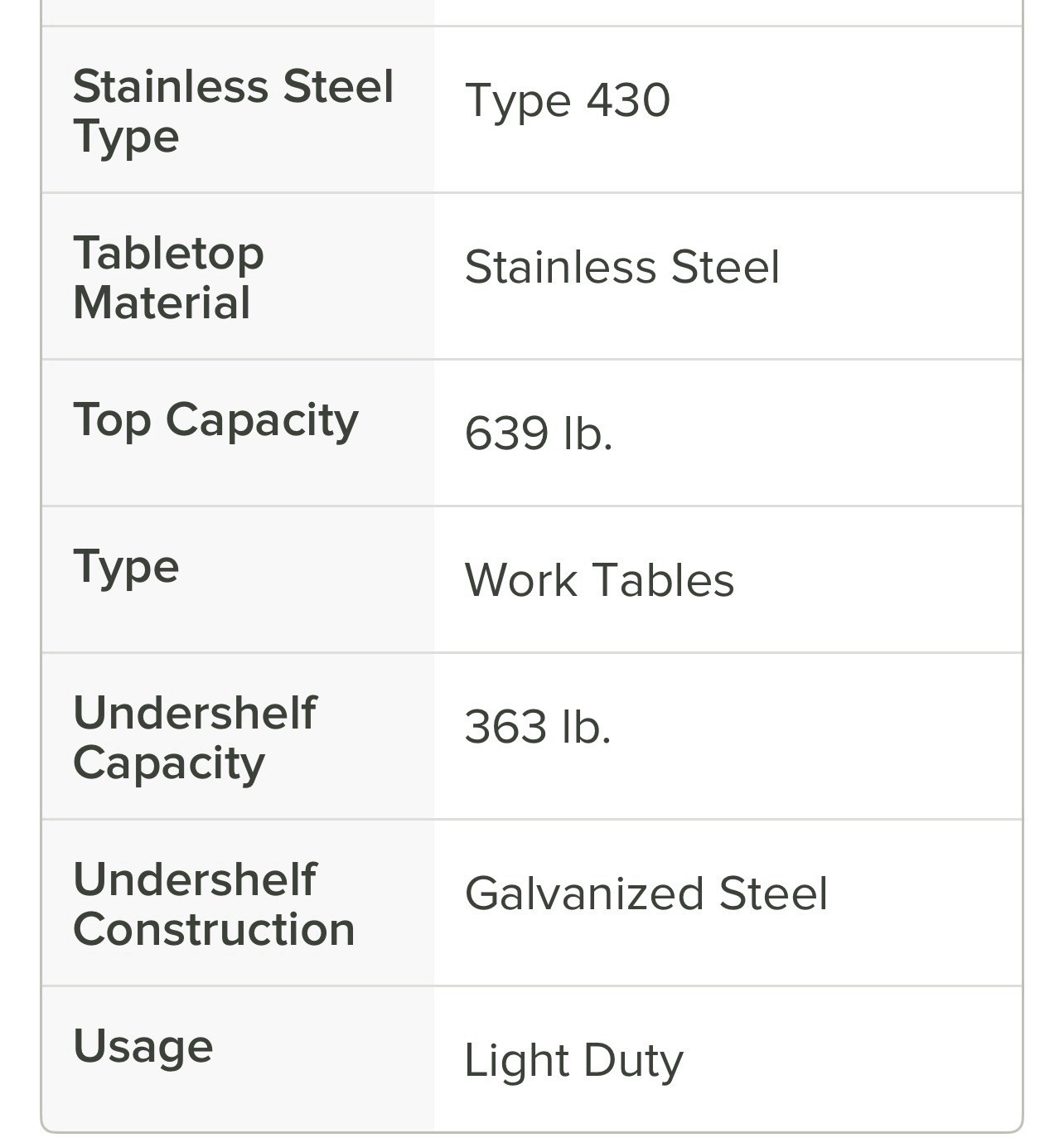The height and width of the screenshot is (1138, 1064).
Task: Click the word Duty in Light Duty
Action: pyautogui.click(x=633, y=1062)
